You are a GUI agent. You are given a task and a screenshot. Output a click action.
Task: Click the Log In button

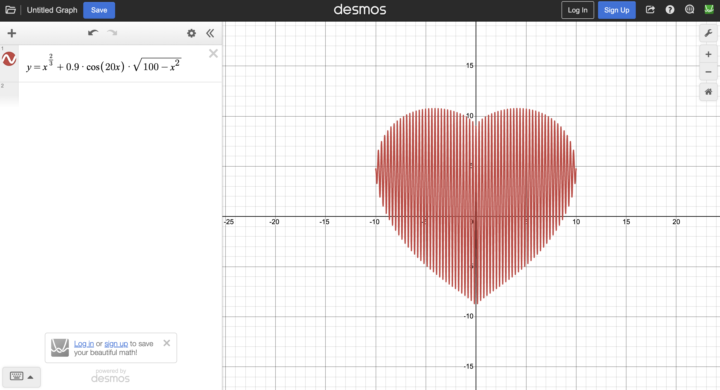577,10
